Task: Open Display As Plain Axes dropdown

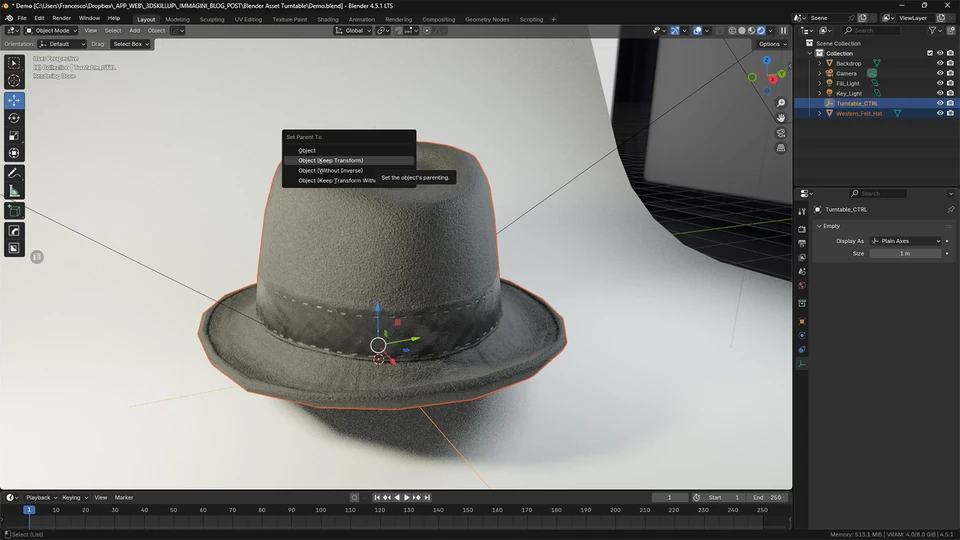Action: tap(906, 241)
